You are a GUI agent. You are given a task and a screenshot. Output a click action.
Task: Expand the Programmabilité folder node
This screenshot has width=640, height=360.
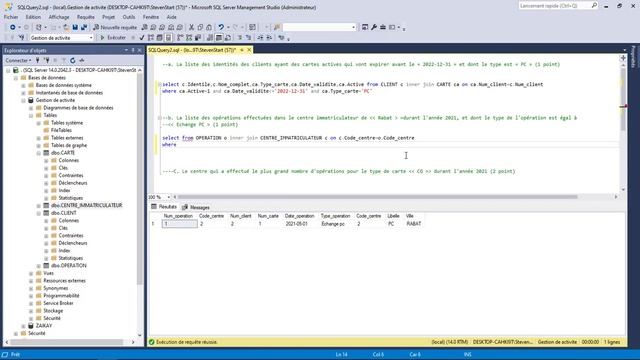[x=31, y=296]
